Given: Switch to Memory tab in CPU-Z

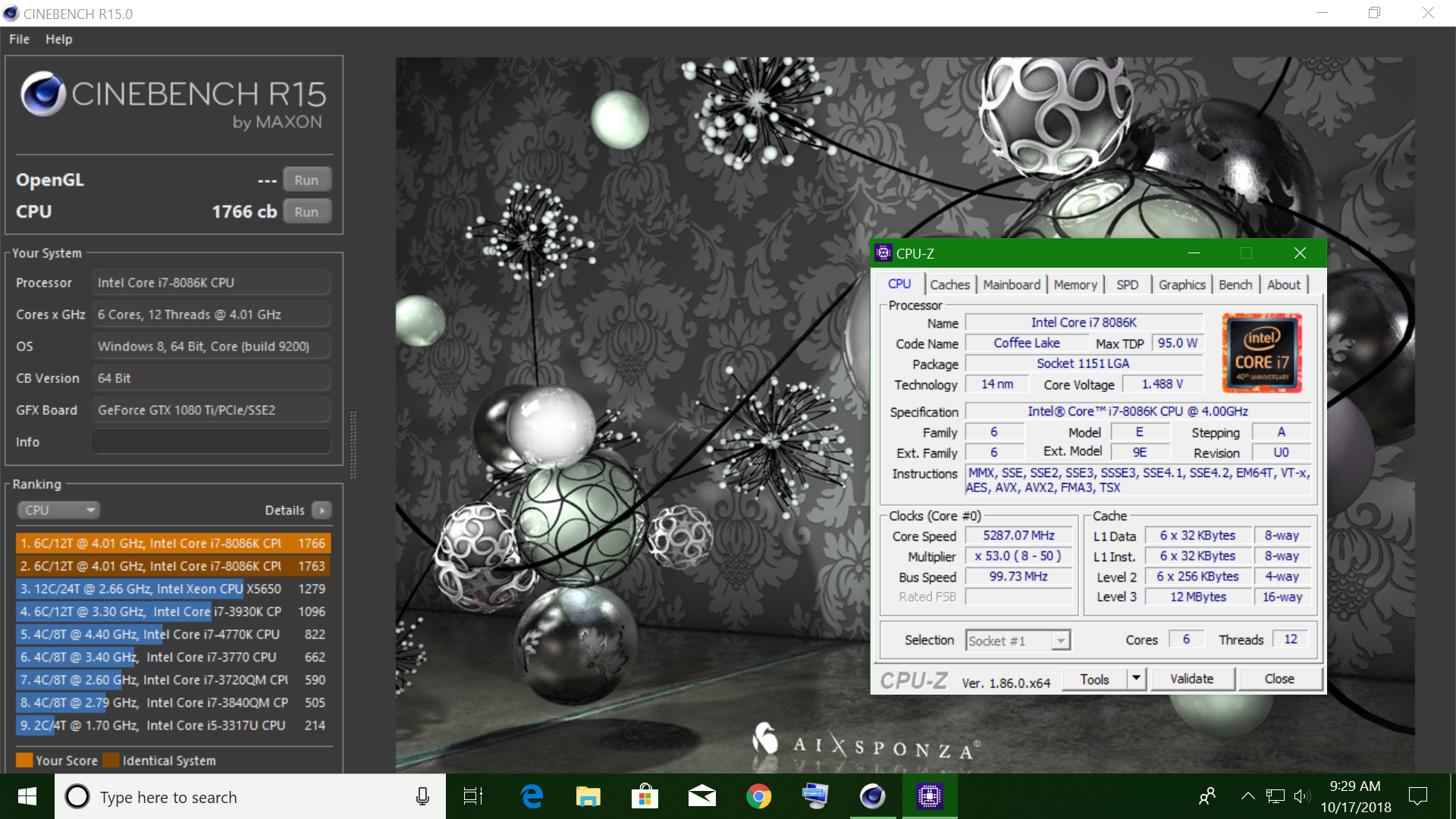Looking at the screenshot, I should pos(1075,284).
